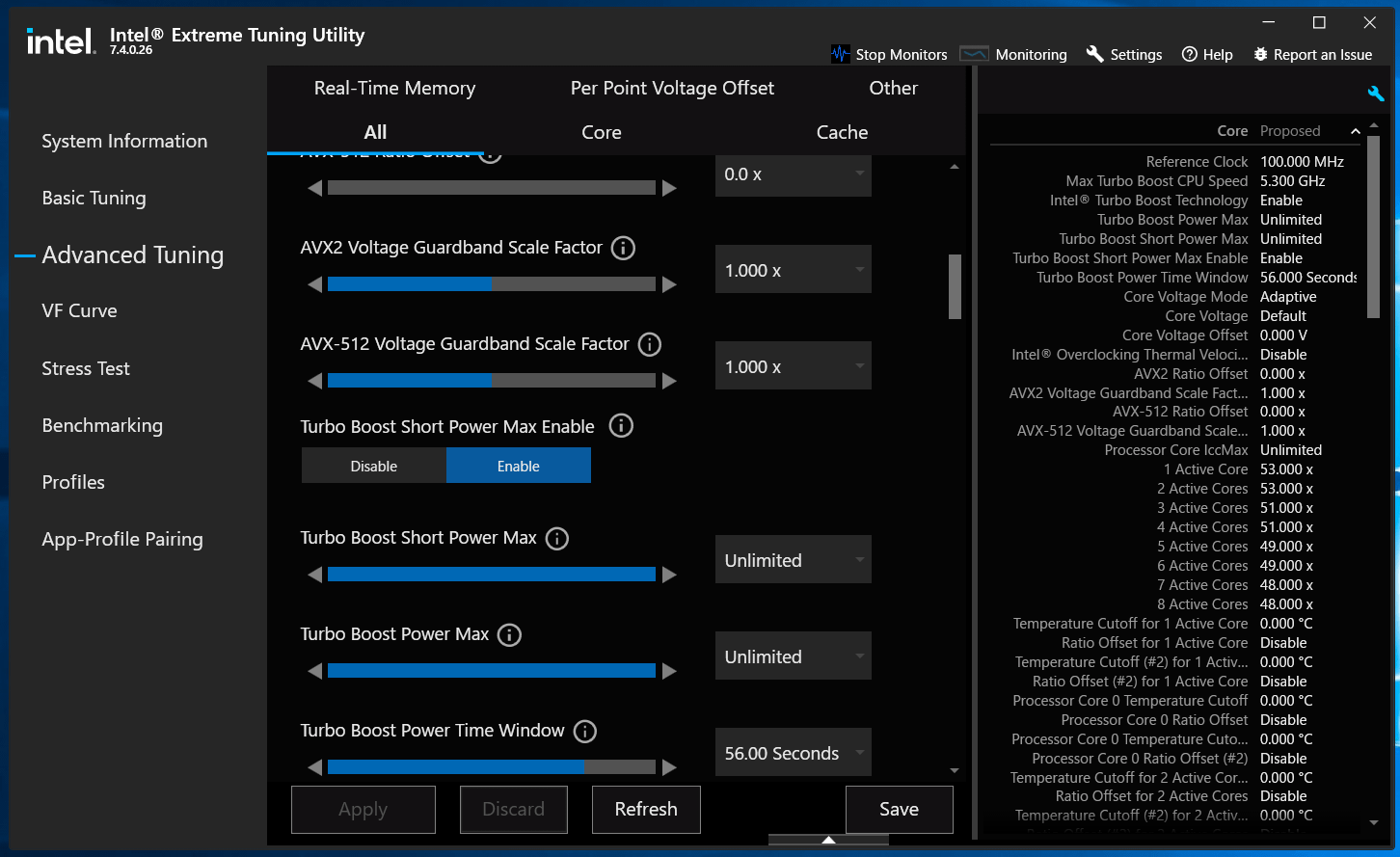
Task: Go to Basic Tuning section
Action: click(x=94, y=198)
